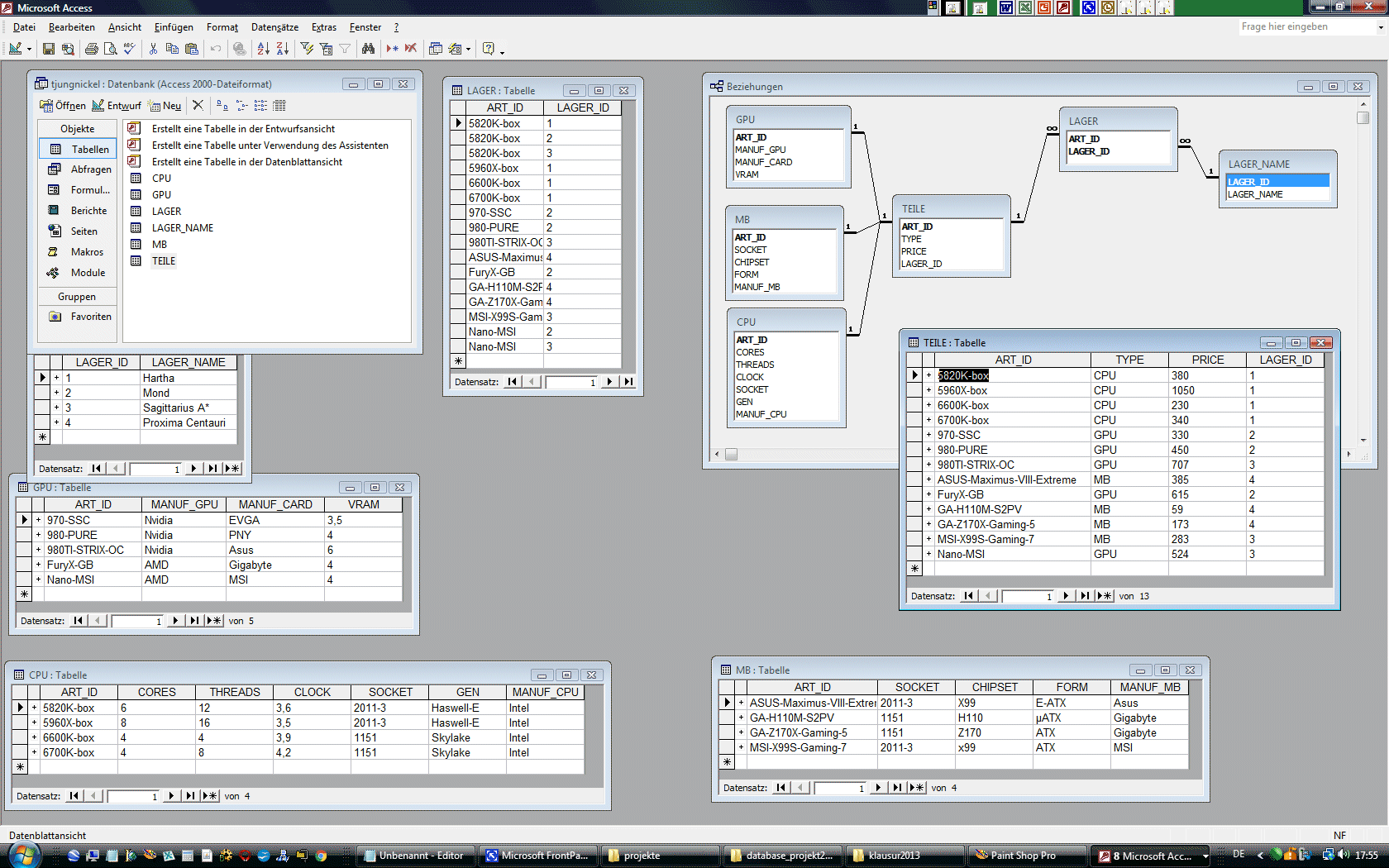Run the spelling check (ABC) icon
The height and width of the screenshot is (868, 1389).
pos(129,49)
